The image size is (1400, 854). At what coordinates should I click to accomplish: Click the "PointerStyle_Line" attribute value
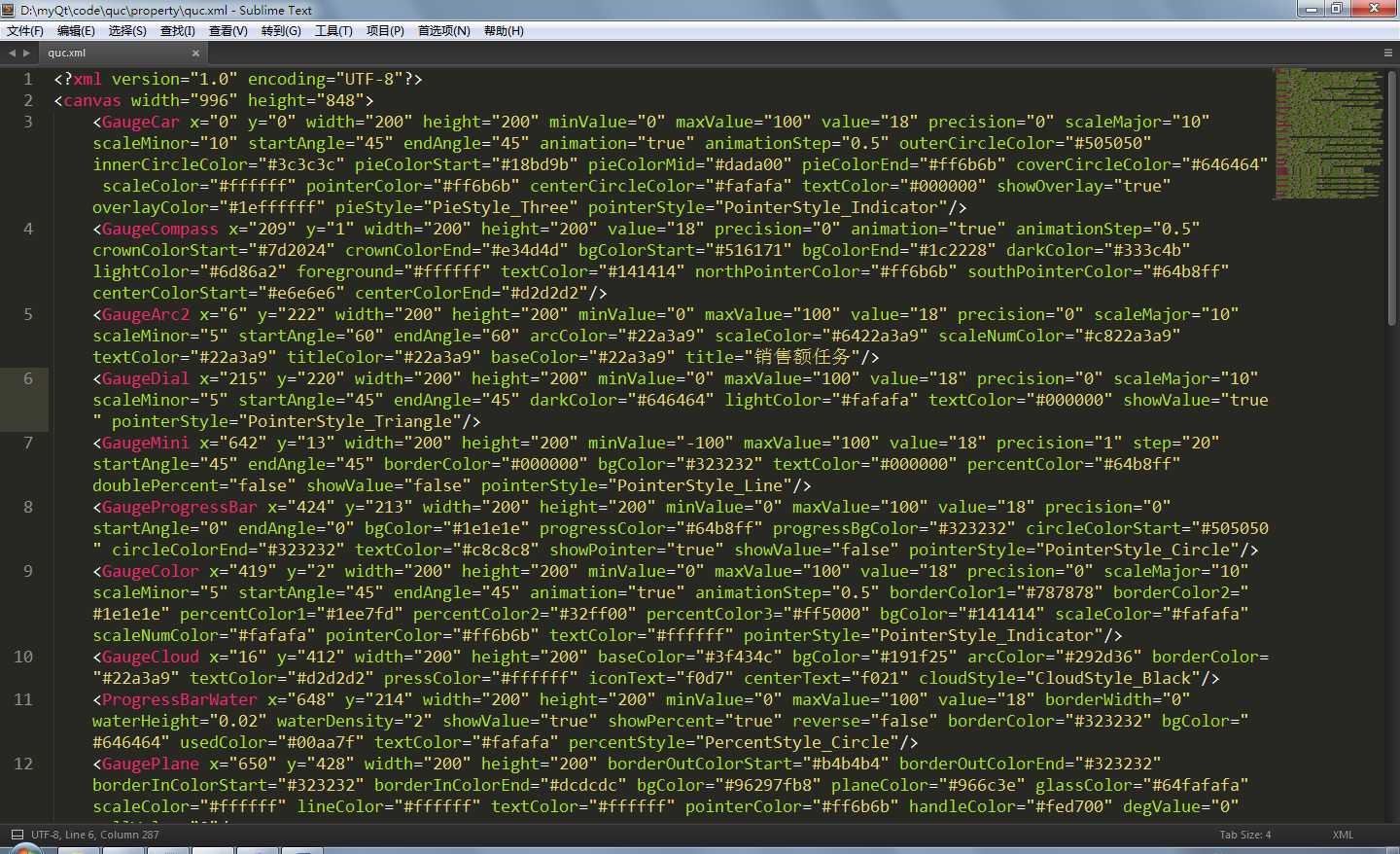(700, 485)
